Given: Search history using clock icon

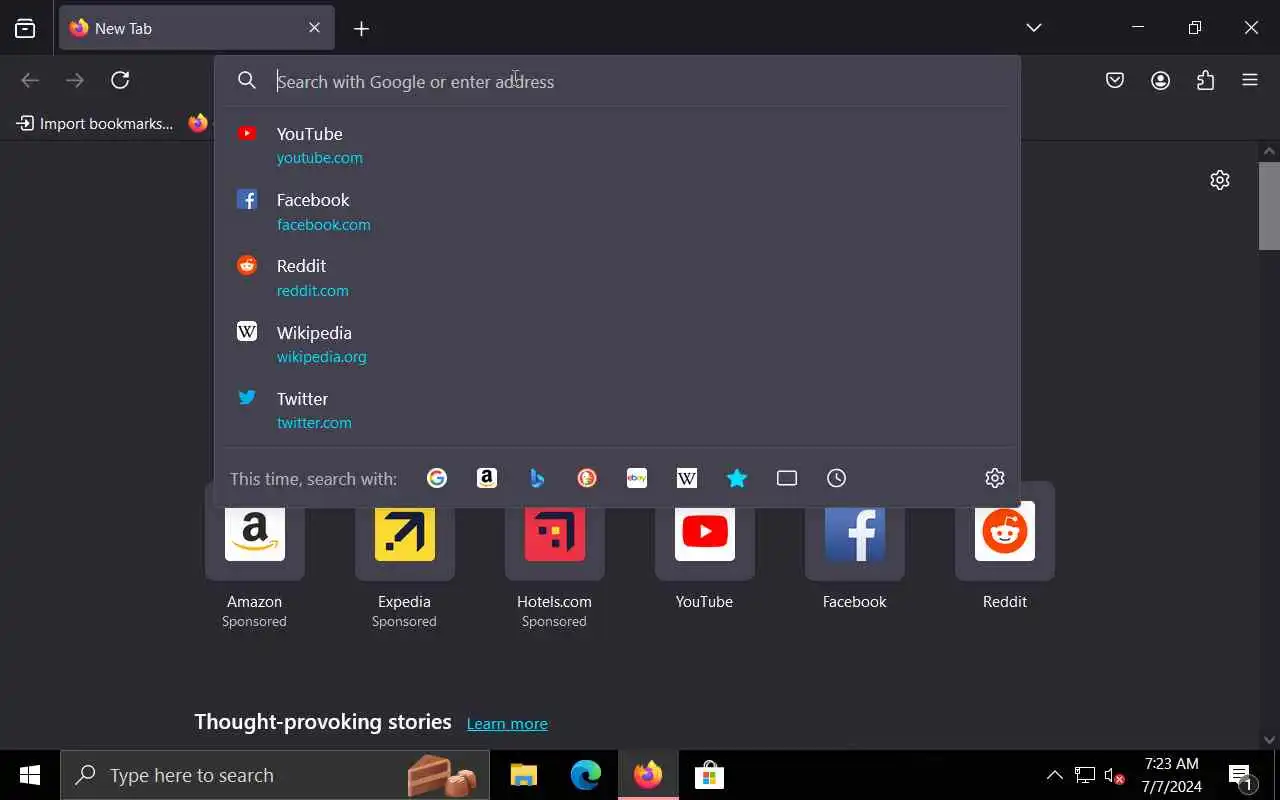Looking at the screenshot, I should [x=837, y=478].
